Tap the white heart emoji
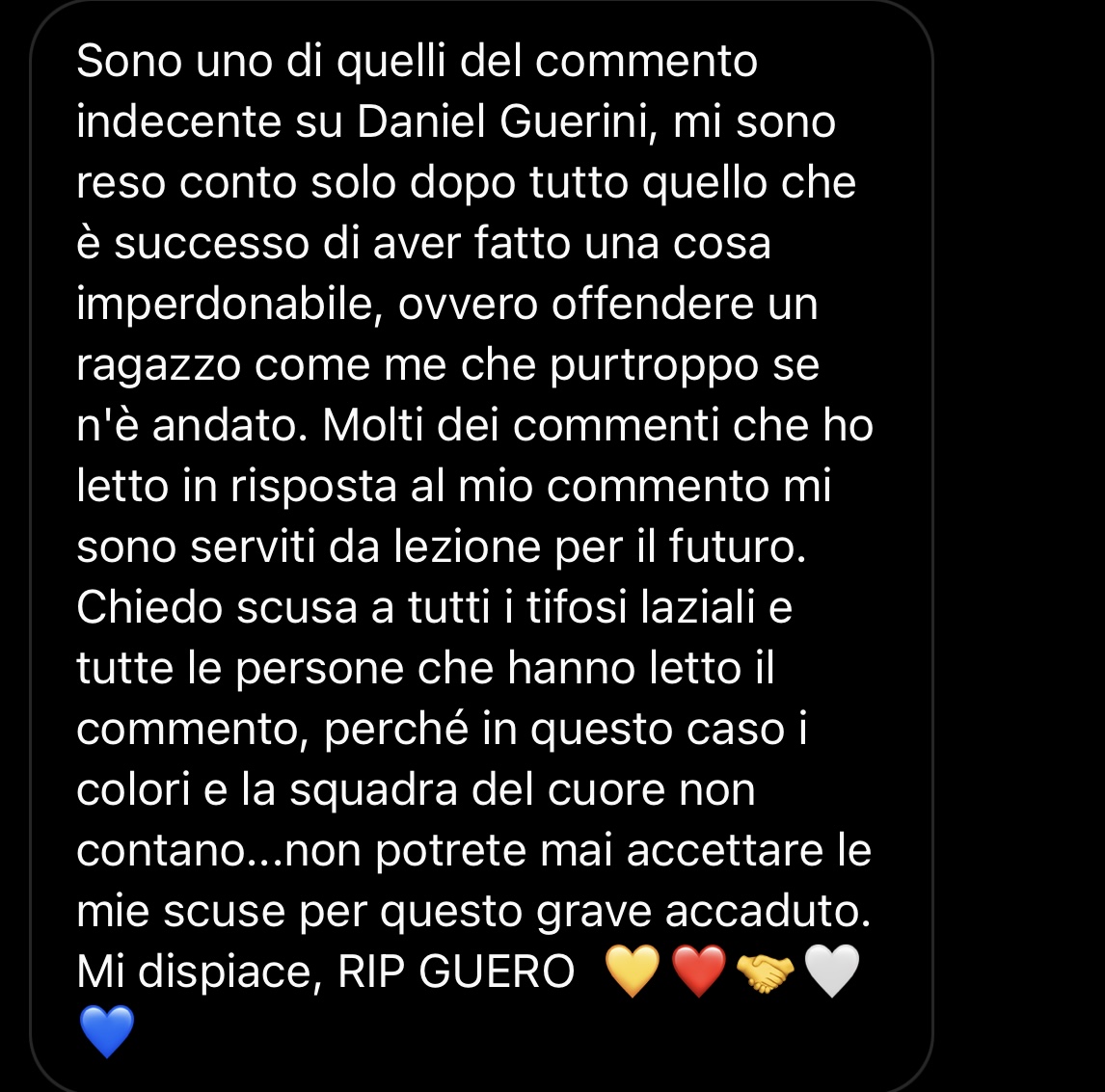Viewport: 1105px width, 1092px height. (831, 972)
